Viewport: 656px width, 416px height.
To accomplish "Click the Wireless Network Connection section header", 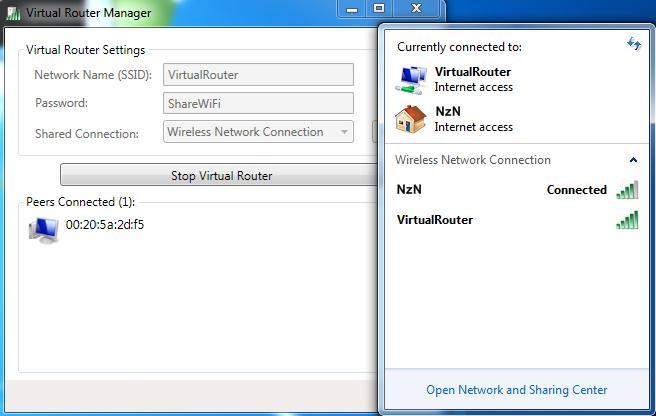I will pyautogui.click(x=517, y=160).
